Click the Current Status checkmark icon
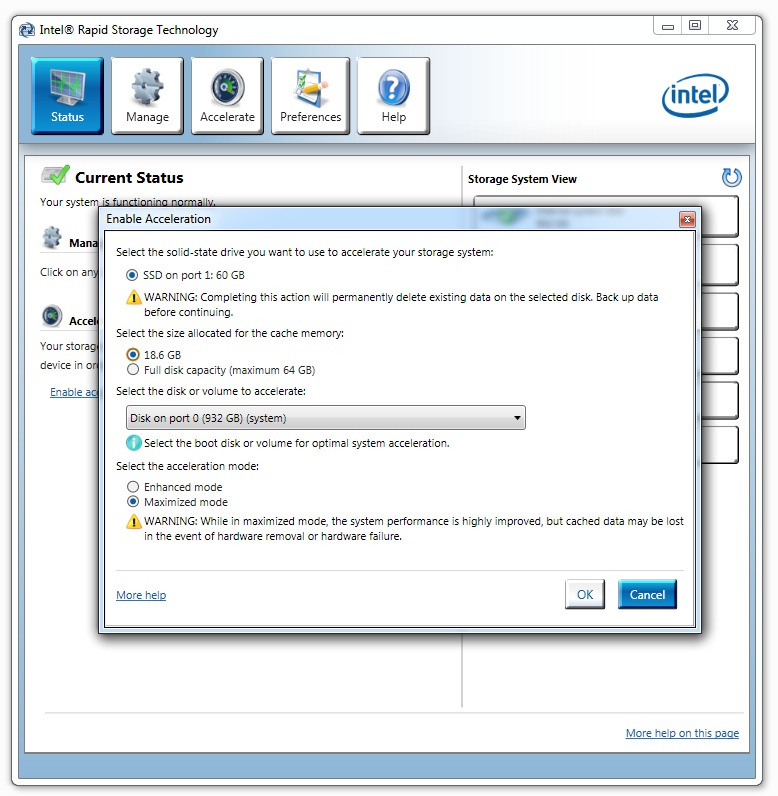Image resolution: width=778 pixels, height=796 pixels. [x=56, y=175]
